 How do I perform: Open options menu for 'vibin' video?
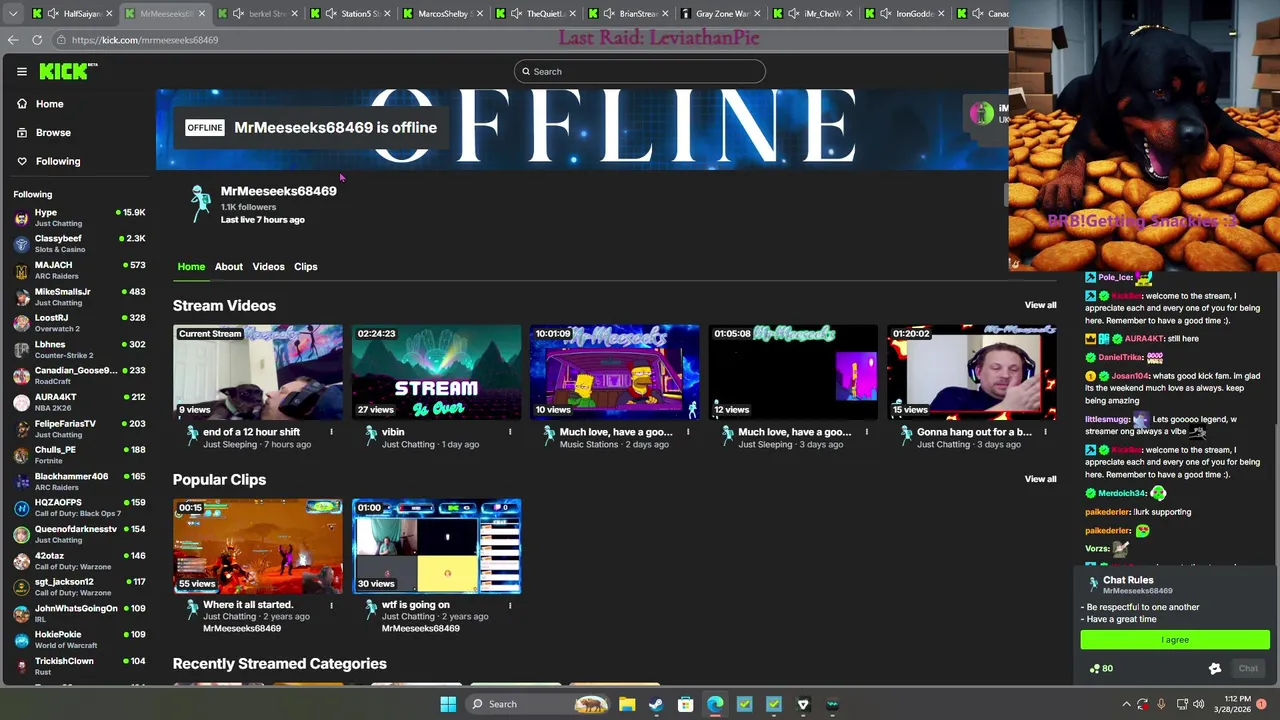[x=510, y=432]
